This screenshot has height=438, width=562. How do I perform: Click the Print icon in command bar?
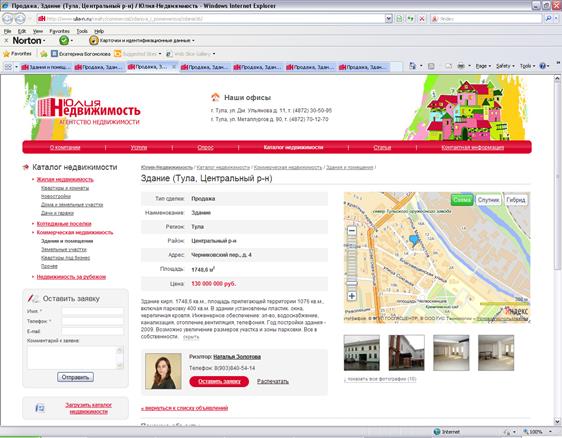tap(461, 66)
